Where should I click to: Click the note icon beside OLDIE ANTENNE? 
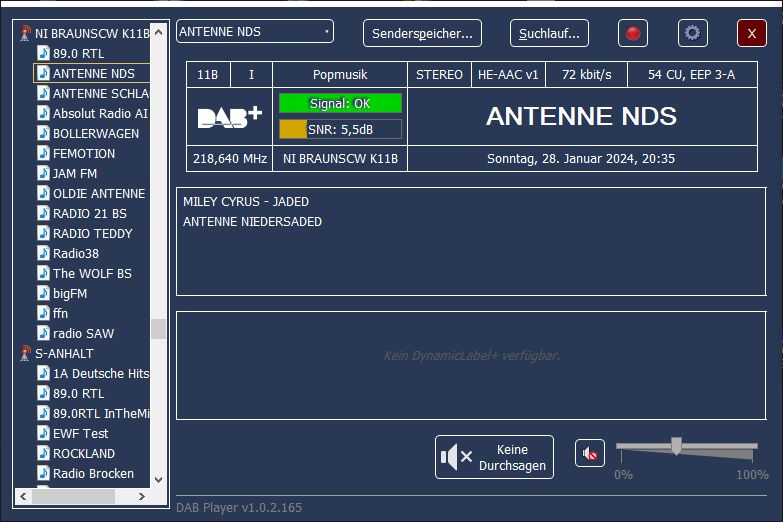(x=43, y=193)
